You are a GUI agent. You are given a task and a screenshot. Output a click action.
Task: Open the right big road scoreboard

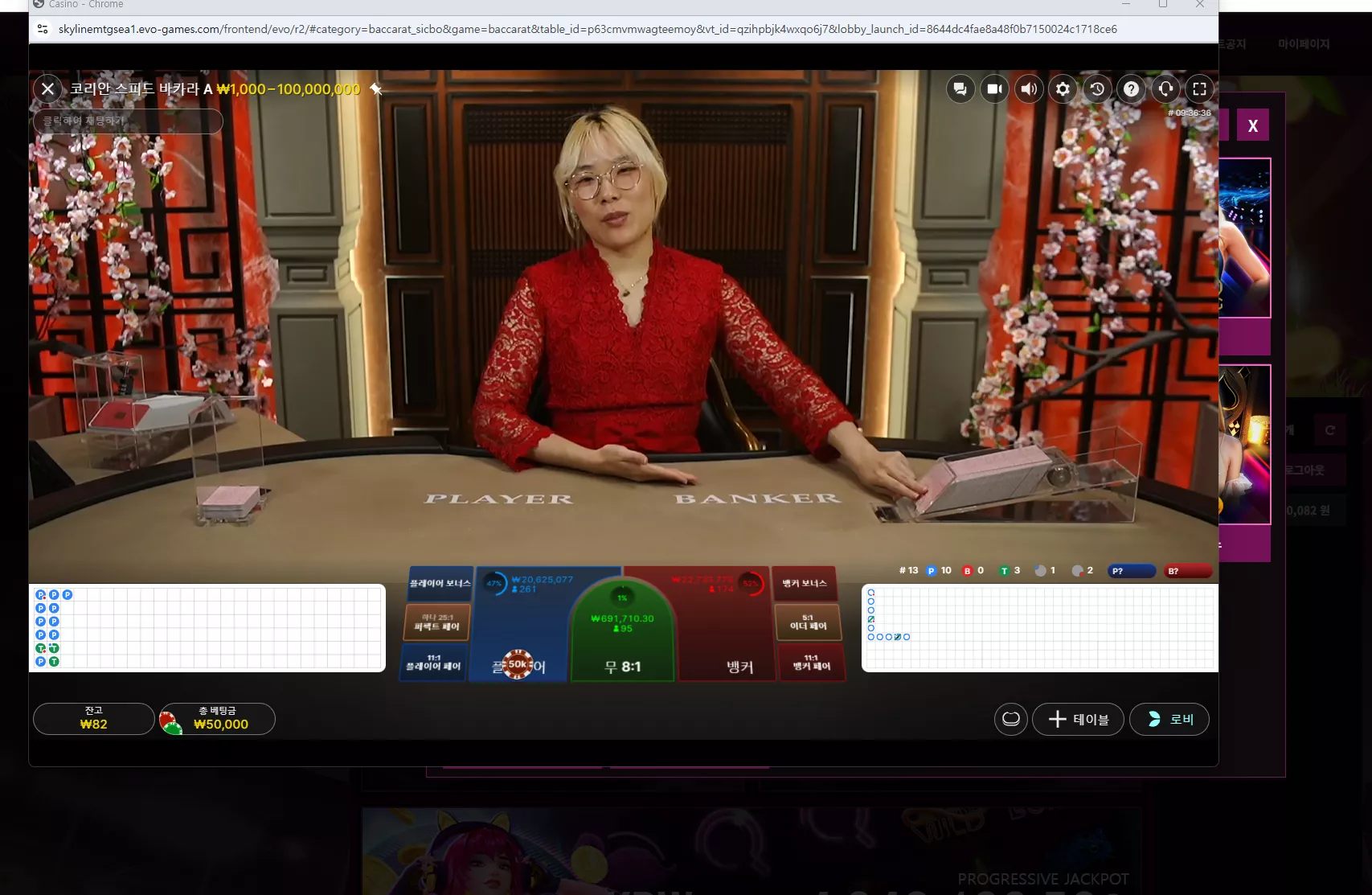tap(1040, 628)
